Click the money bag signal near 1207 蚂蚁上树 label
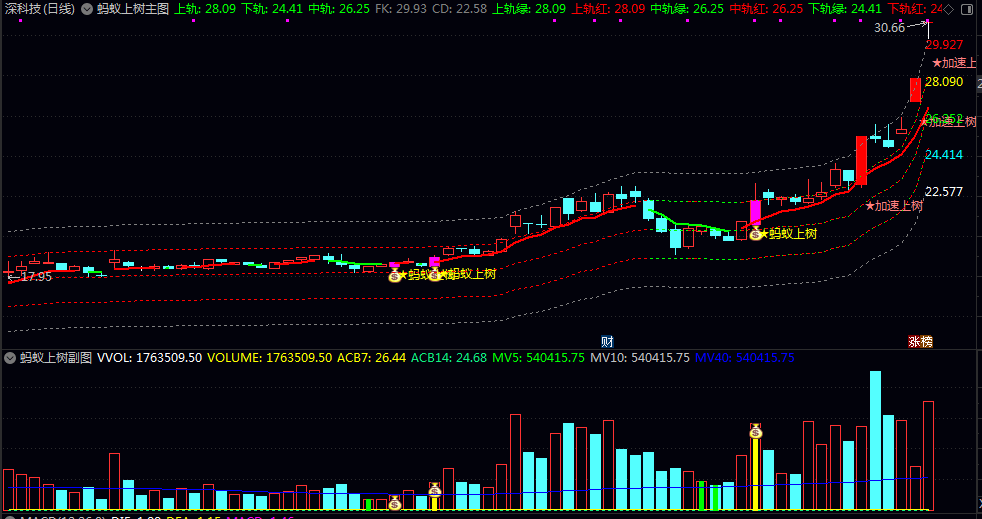 coord(756,234)
